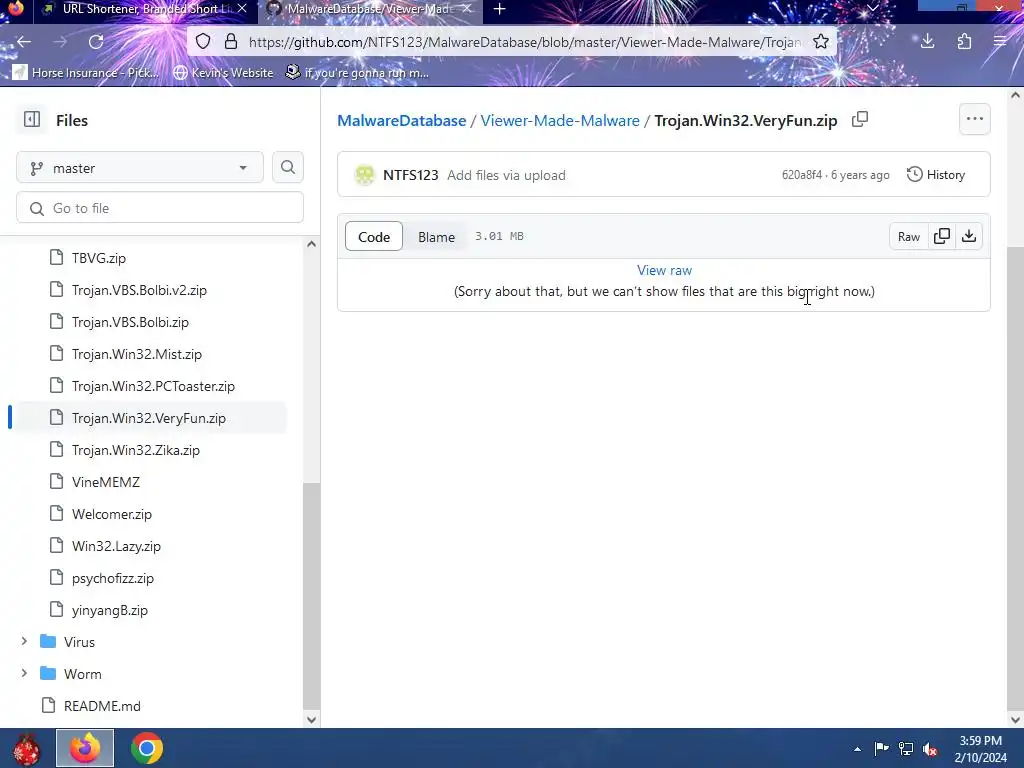View commit History
The width and height of the screenshot is (1024, 768).
[936, 174]
